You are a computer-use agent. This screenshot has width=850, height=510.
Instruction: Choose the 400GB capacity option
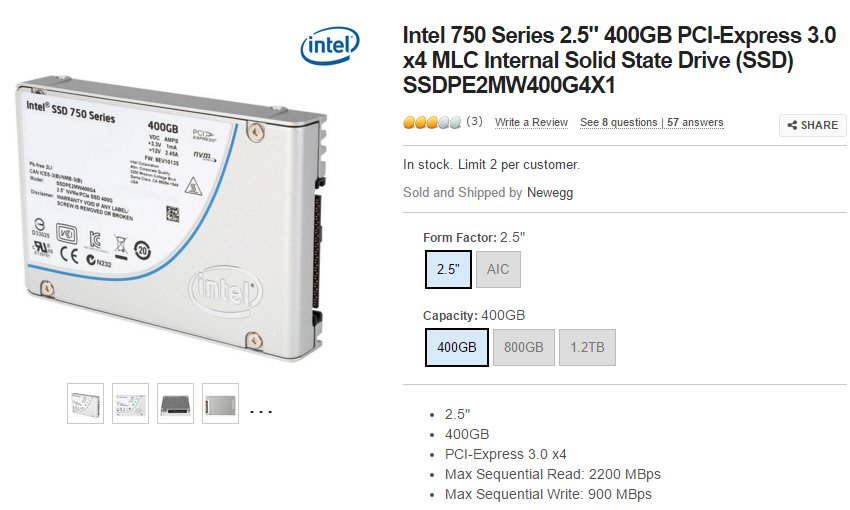(x=457, y=347)
